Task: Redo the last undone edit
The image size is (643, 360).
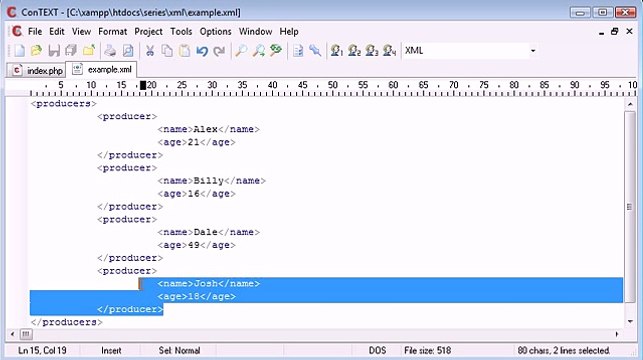Action: click(x=219, y=51)
